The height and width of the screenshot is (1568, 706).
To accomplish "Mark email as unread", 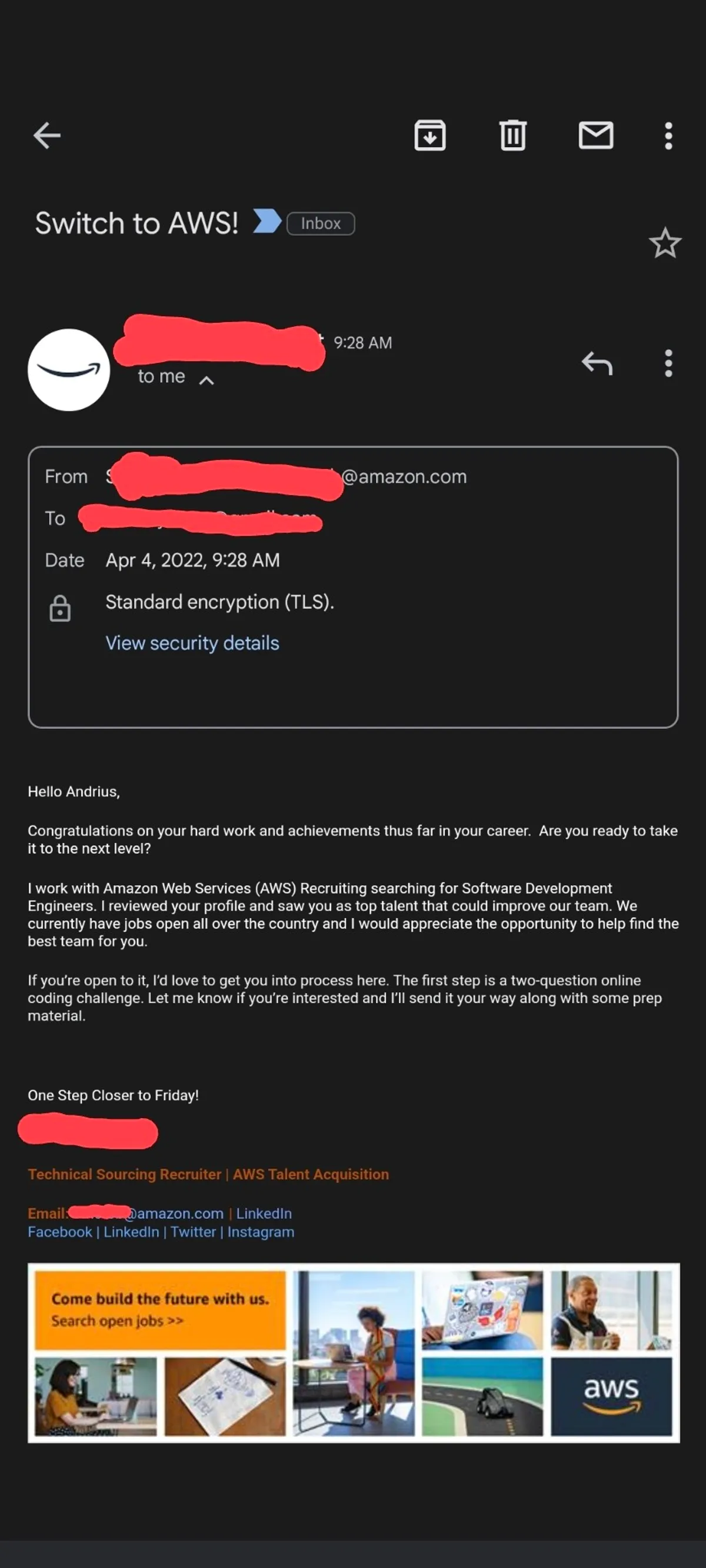I will [x=596, y=135].
